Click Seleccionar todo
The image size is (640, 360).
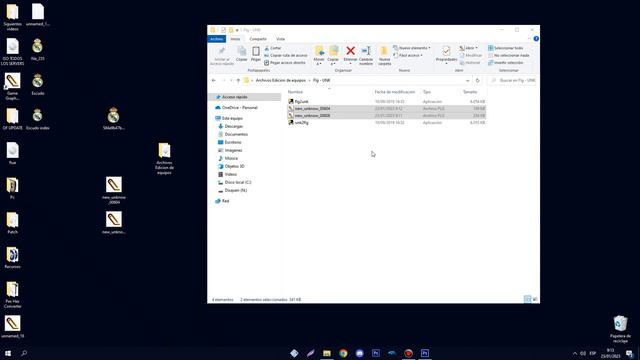pyautogui.click(x=506, y=48)
